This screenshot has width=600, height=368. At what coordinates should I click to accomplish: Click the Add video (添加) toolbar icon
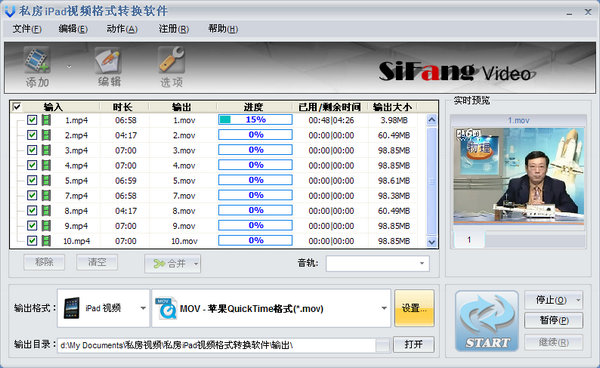click(37, 66)
